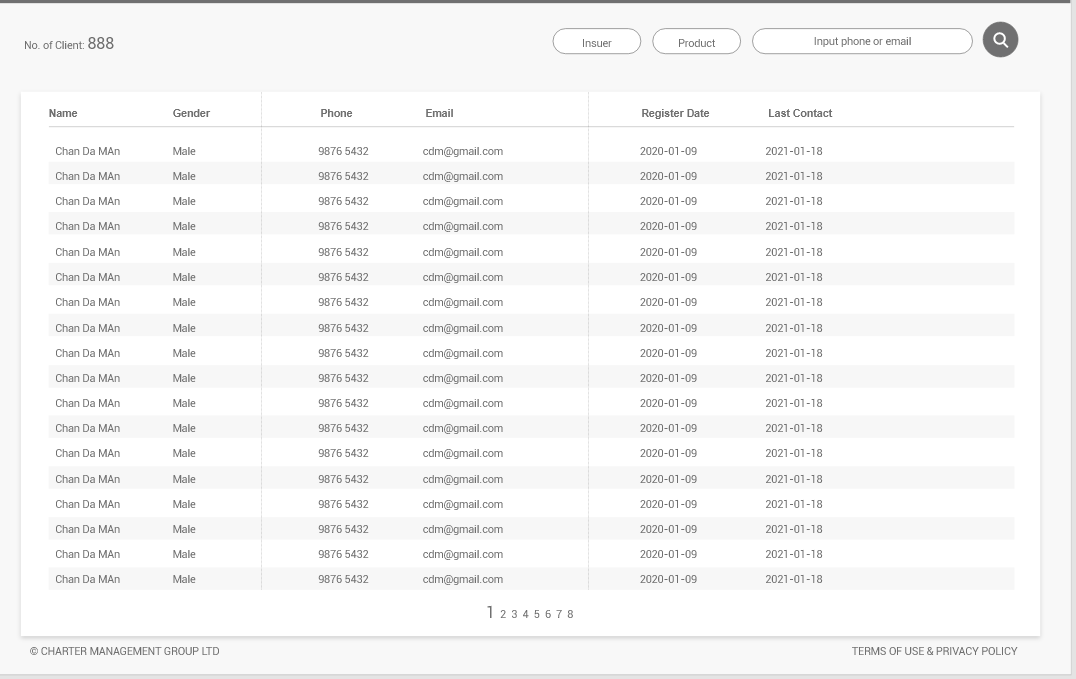The width and height of the screenshot is (1076, 679).
Task: Sort by the Gender column header
Action: [191, 113]
